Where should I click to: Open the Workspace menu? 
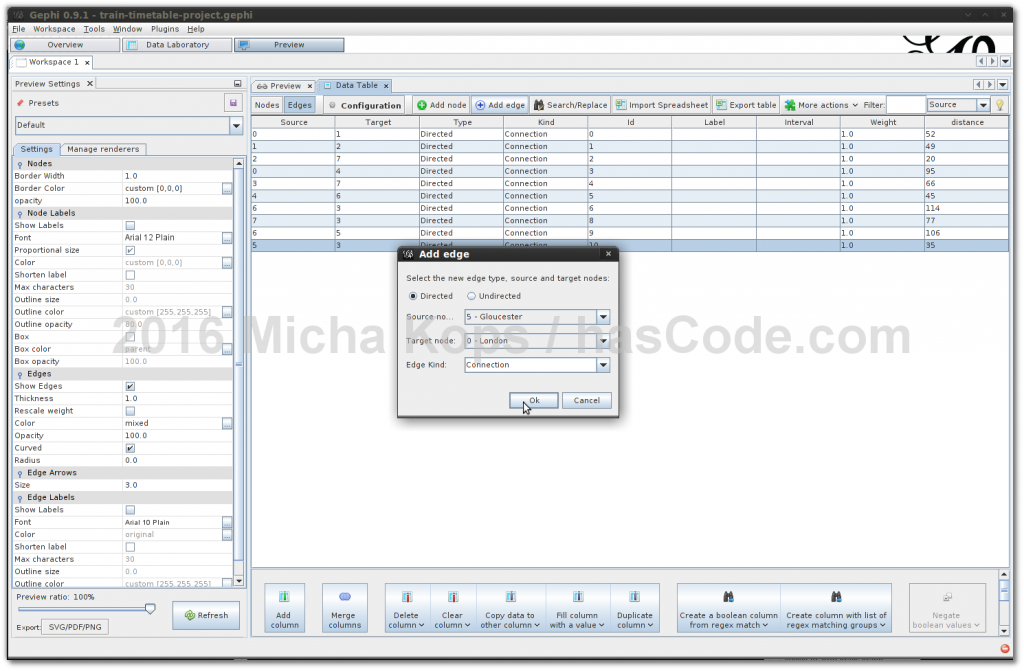point(53,29)
